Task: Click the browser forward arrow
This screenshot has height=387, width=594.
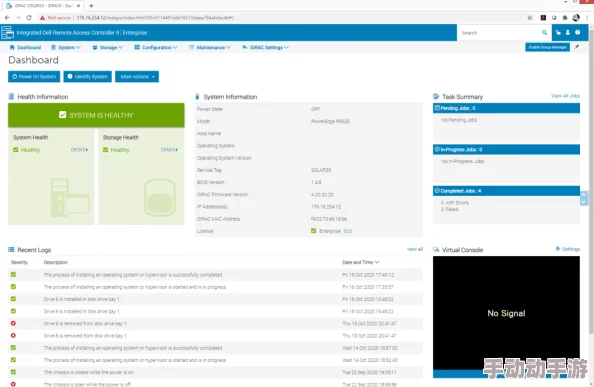Action: coord(18,17)
